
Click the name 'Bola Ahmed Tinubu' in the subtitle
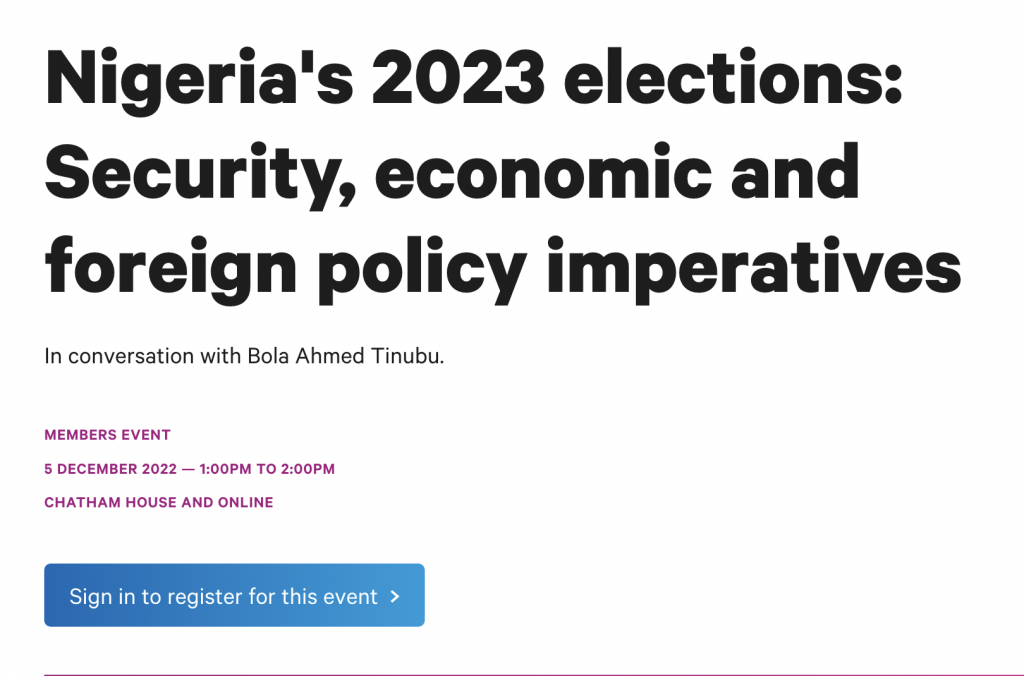344,356
